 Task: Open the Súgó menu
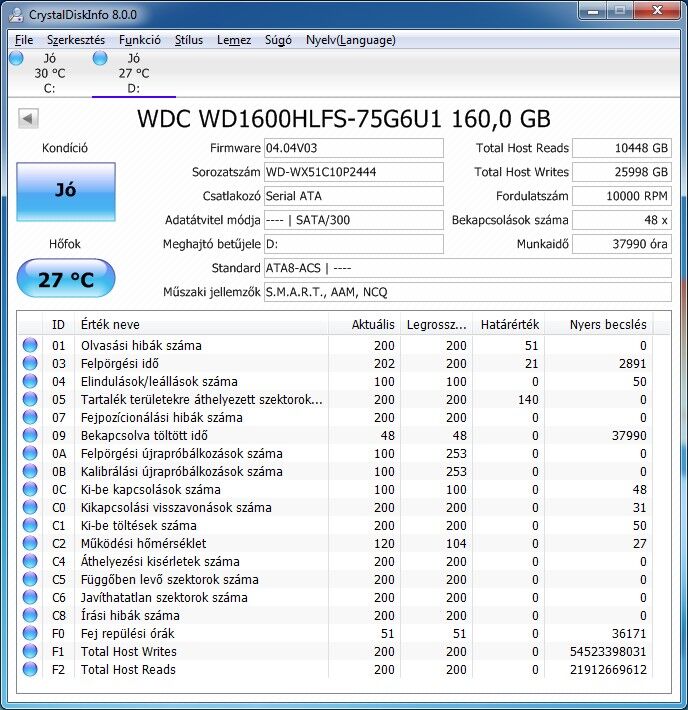point(278,40)
